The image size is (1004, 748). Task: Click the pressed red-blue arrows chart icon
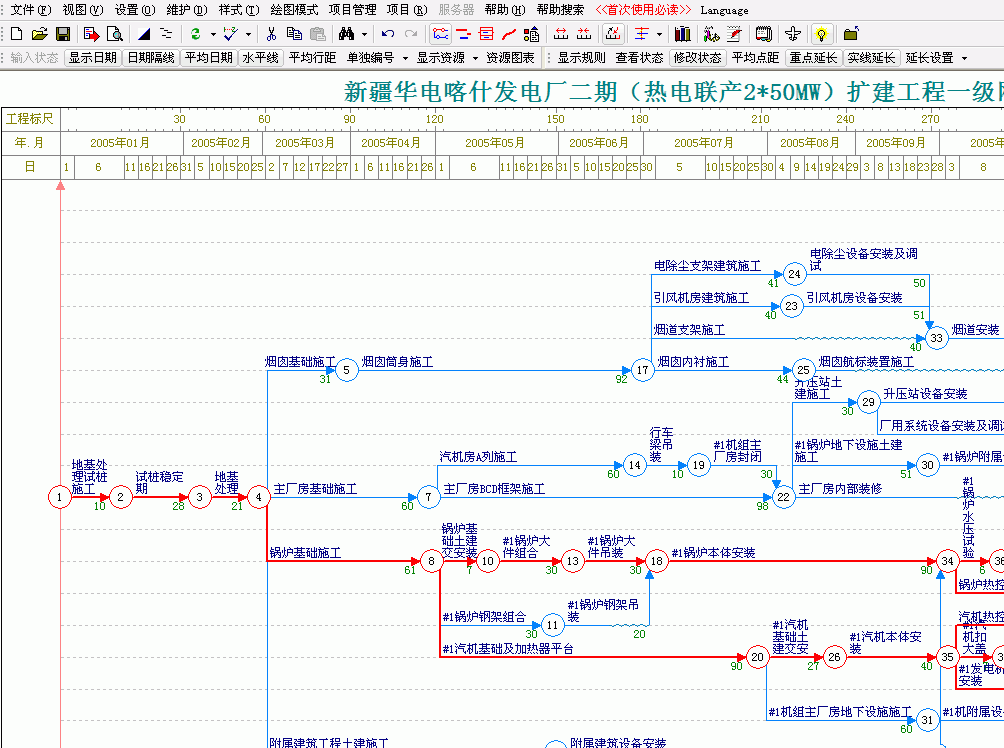[613, 34]
